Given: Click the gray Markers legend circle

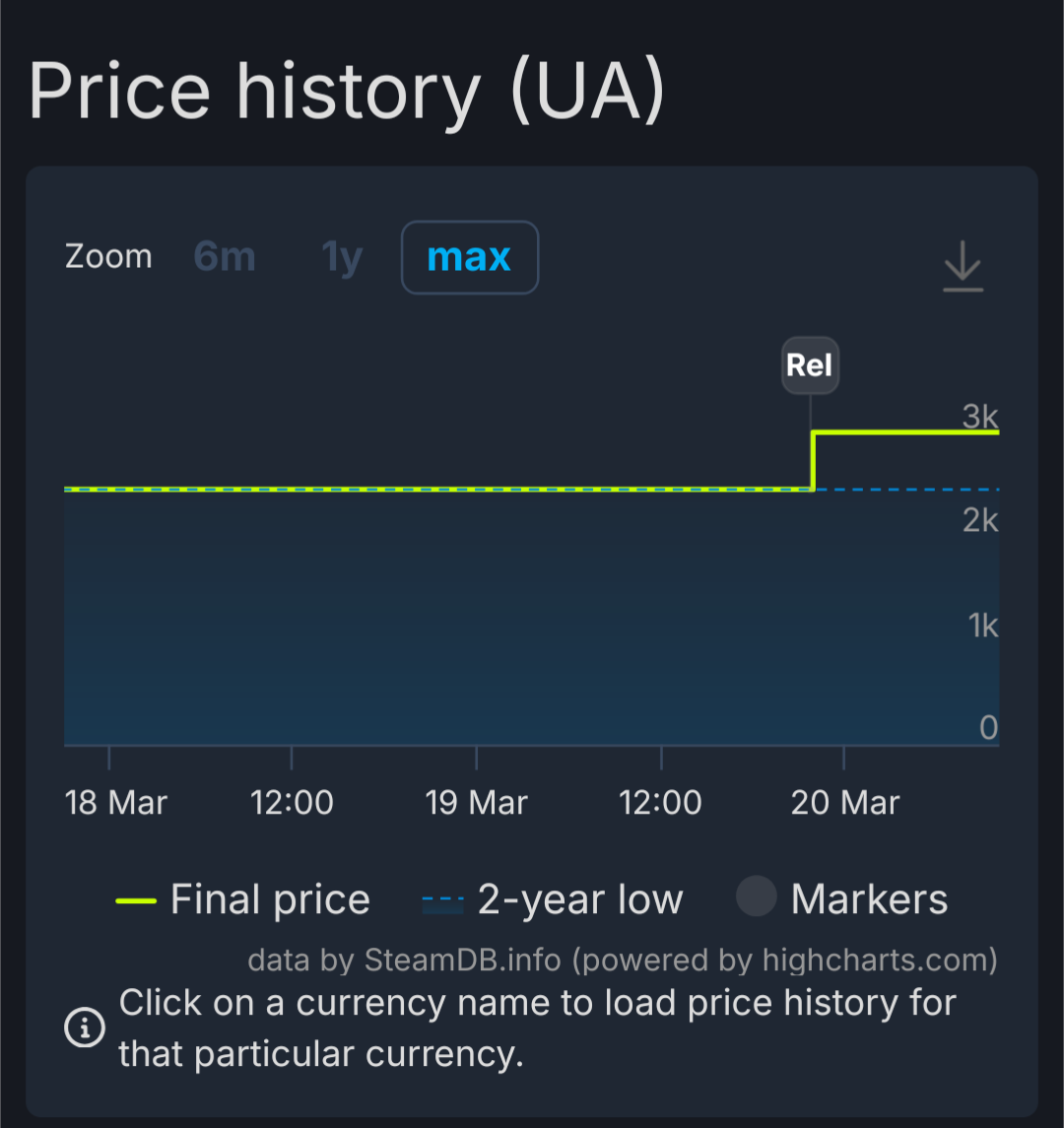Looking at the screenshot, I should 756,898.
